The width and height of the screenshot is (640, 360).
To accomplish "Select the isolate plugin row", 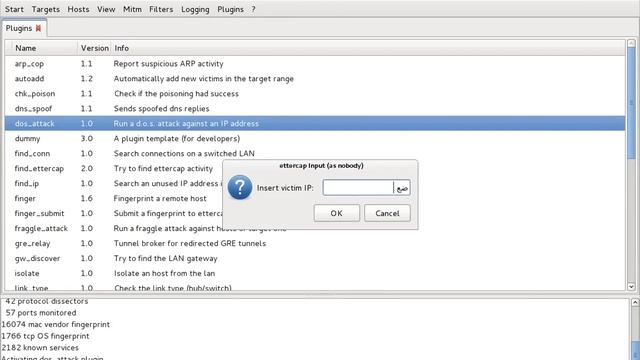I will pos(315,273).
